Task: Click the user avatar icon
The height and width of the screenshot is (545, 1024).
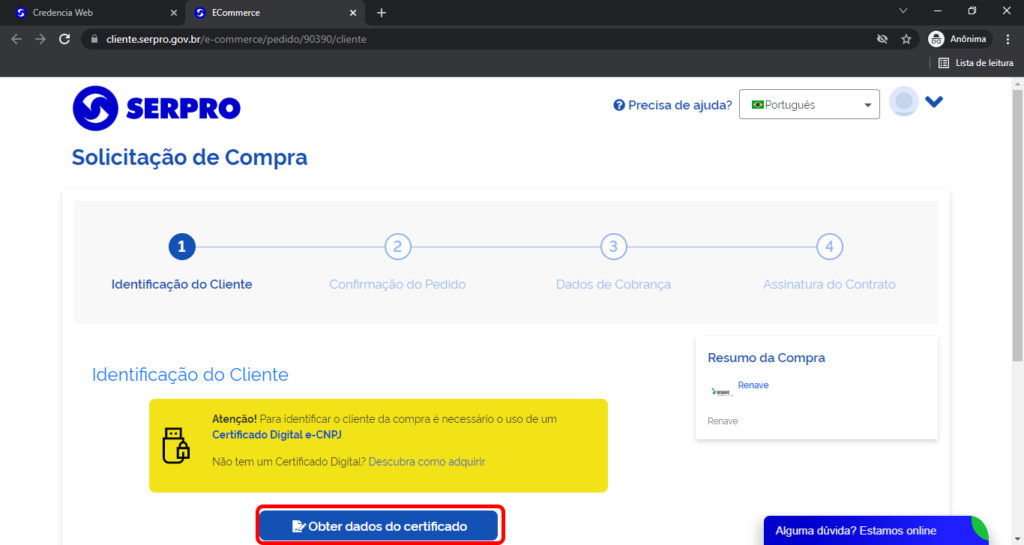Action: coord(904,102)
